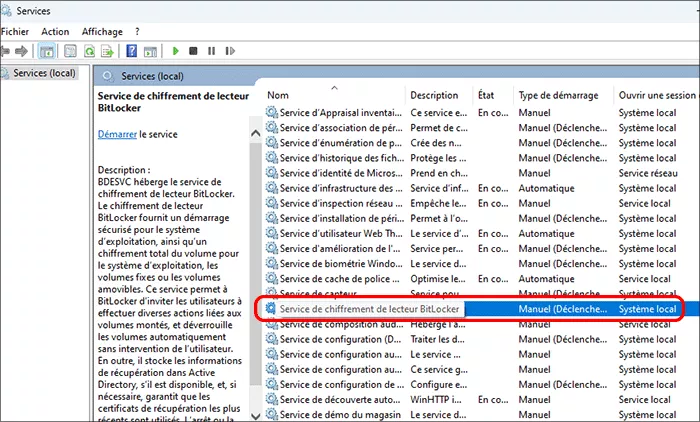The height and width of the screenshot is (422, 700).
Task: Select the Service de configuration de ... row
Action: coord(482,384)
